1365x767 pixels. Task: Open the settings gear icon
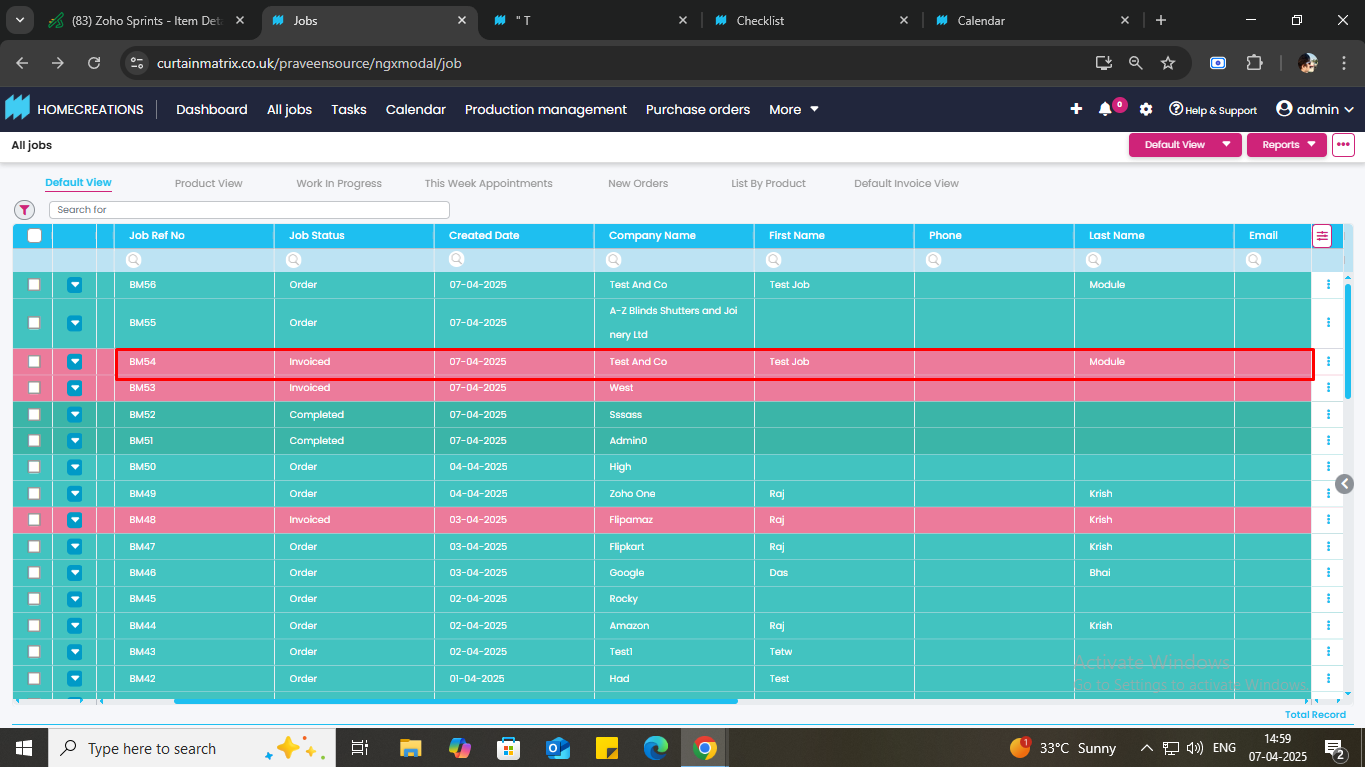(1146, 109)
